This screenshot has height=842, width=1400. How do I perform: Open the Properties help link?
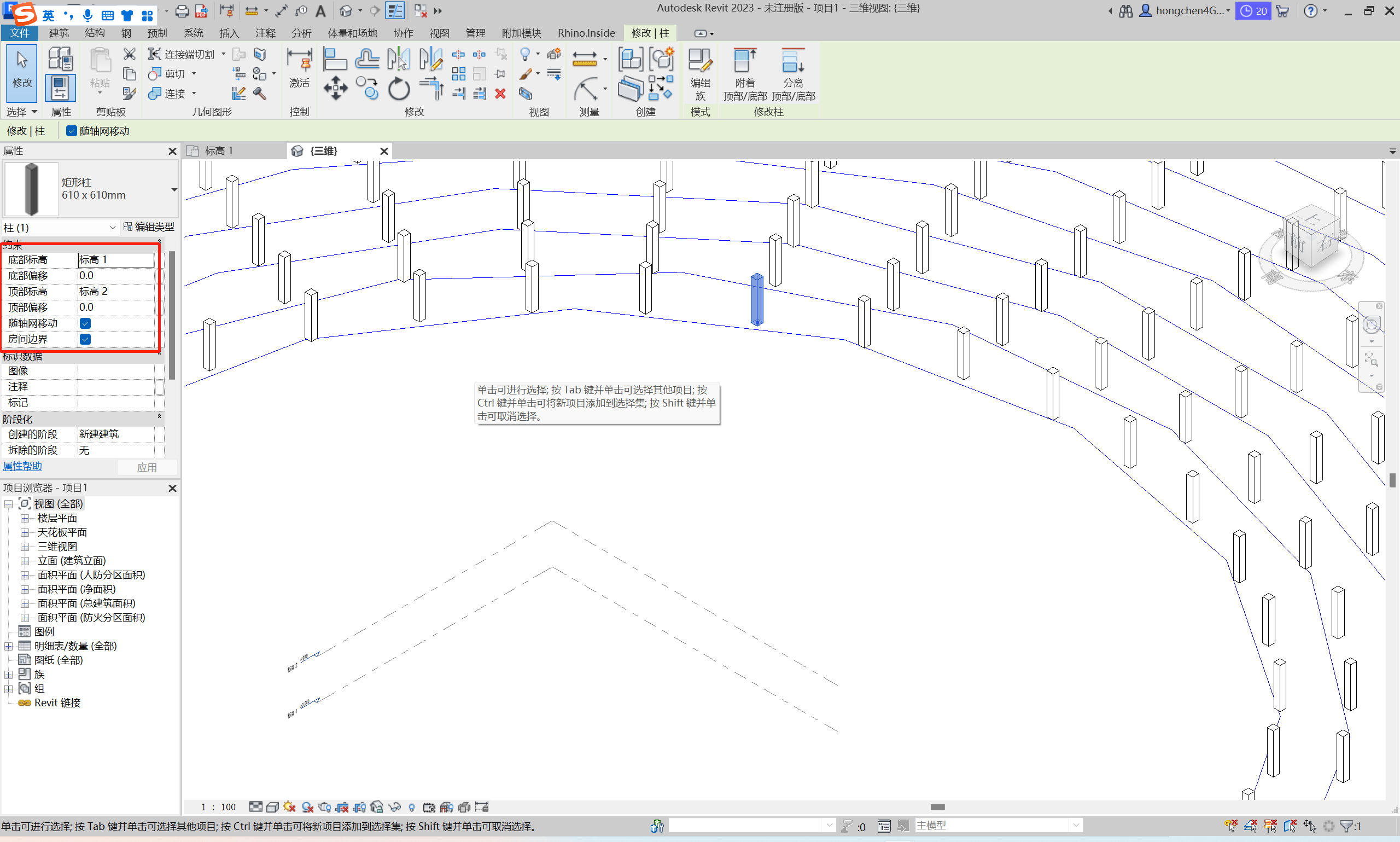point(22,466)
